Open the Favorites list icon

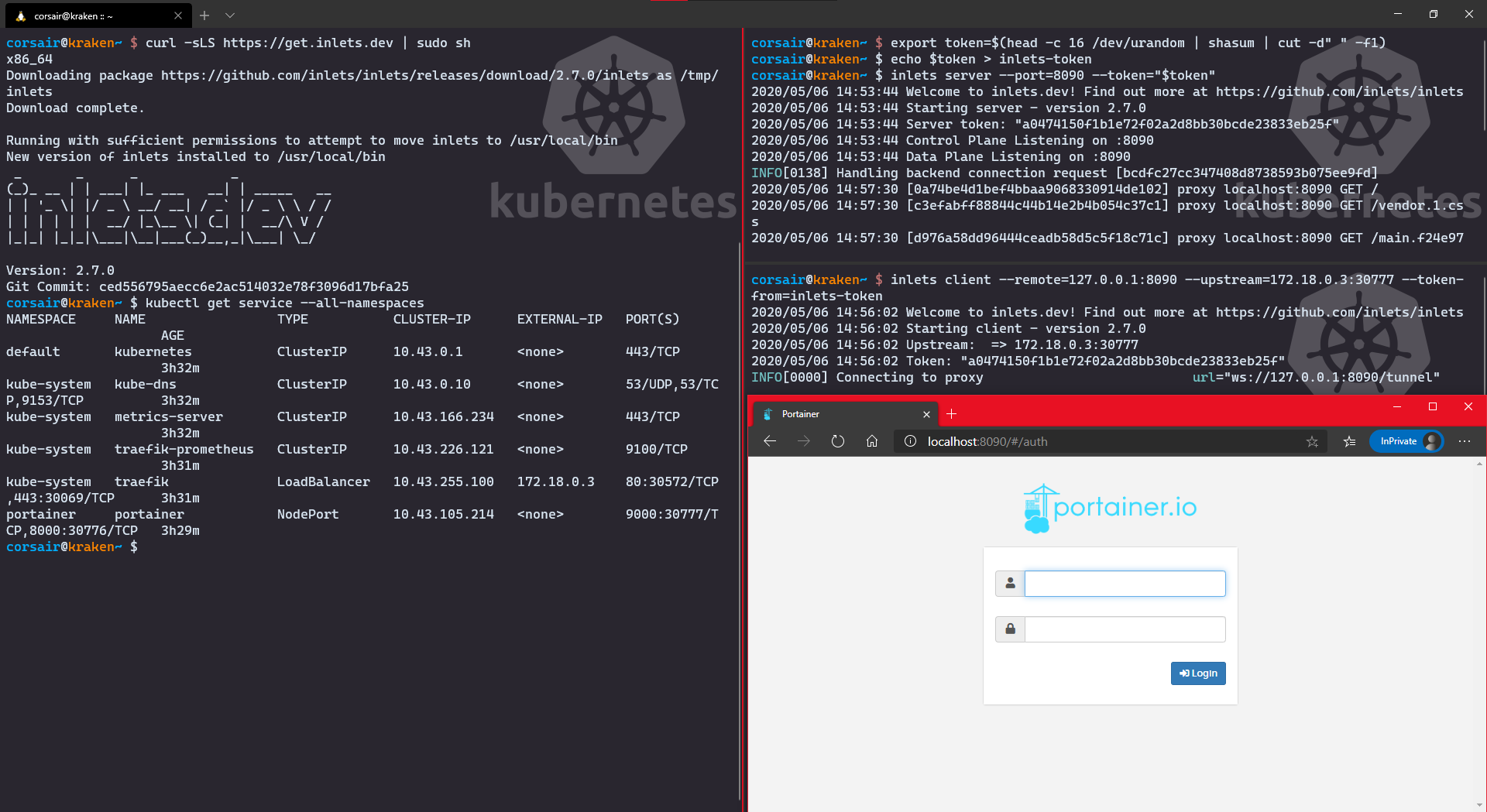point(1349,441)
